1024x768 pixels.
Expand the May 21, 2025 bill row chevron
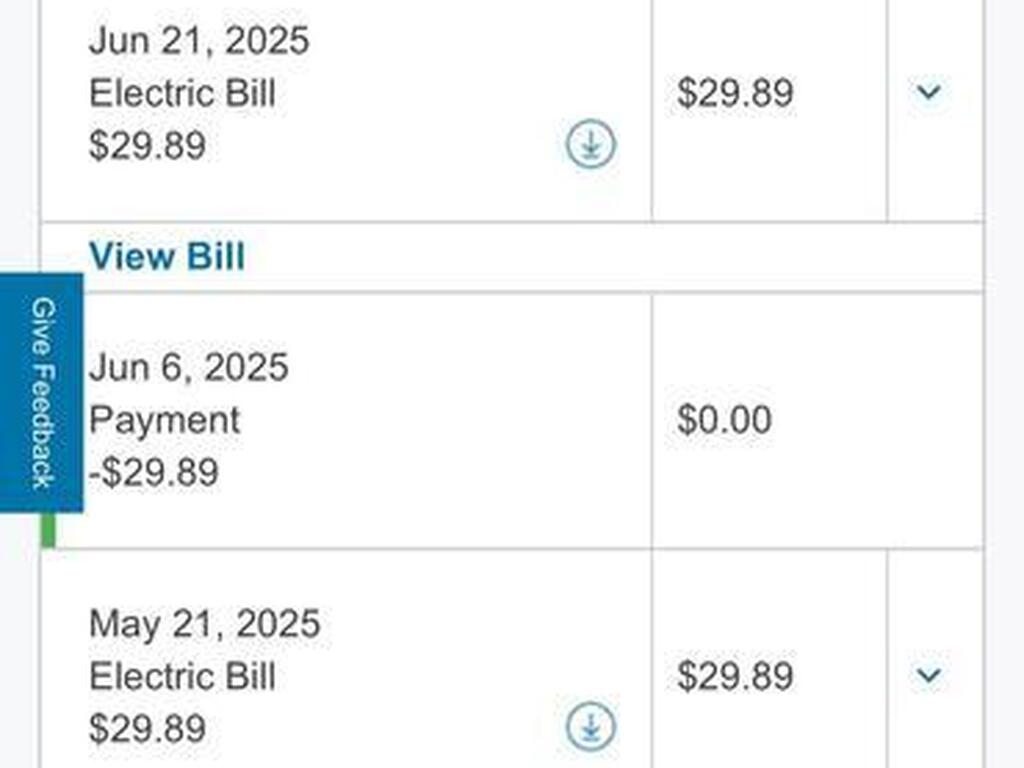pyautogui.click(x=929, y=676)
